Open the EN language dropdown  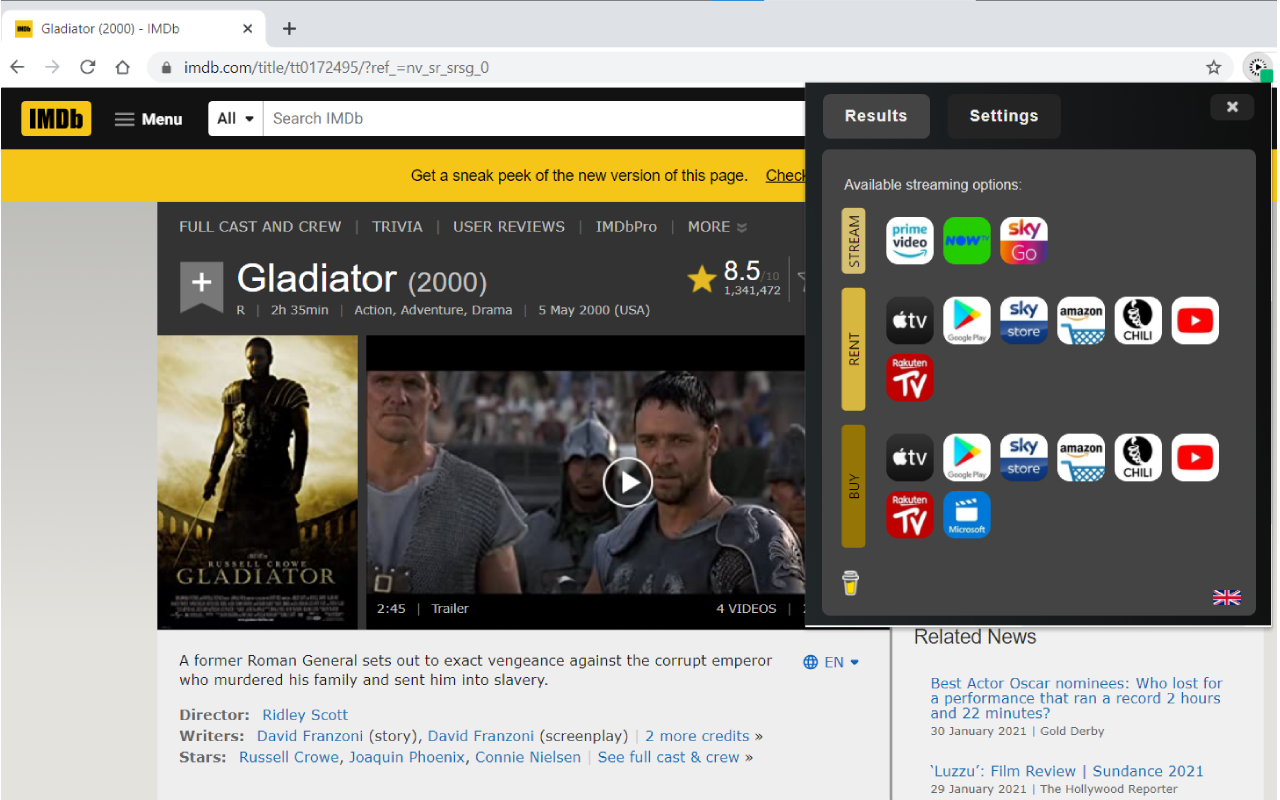[x=831, y=662]
